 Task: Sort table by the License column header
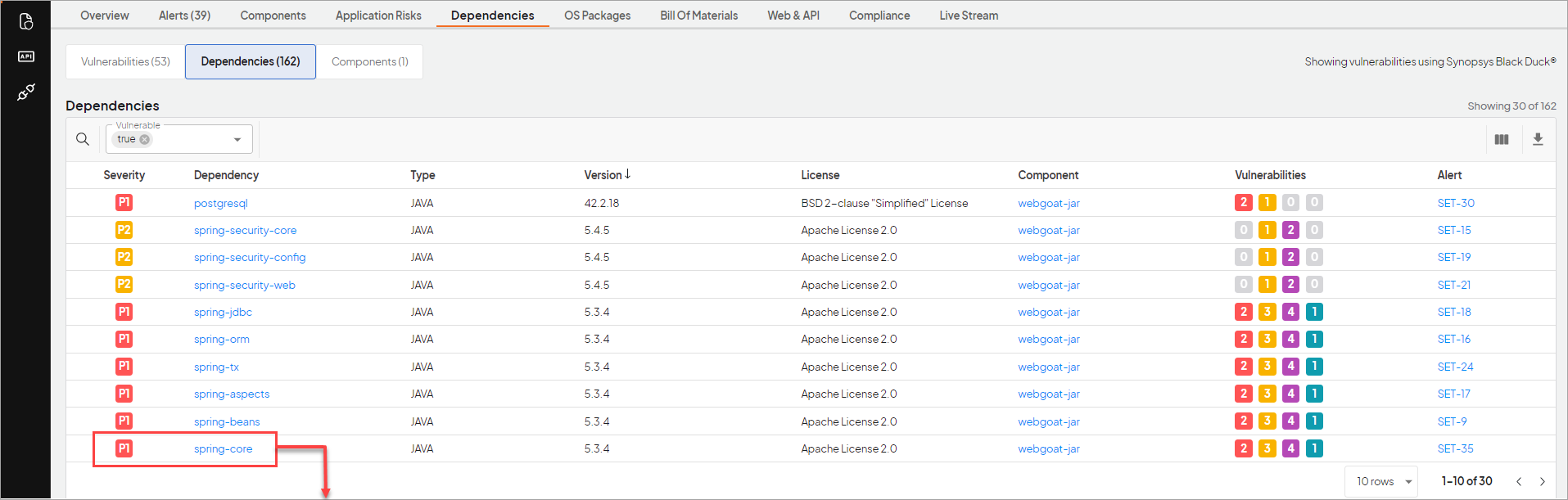[x=820, y=175]
